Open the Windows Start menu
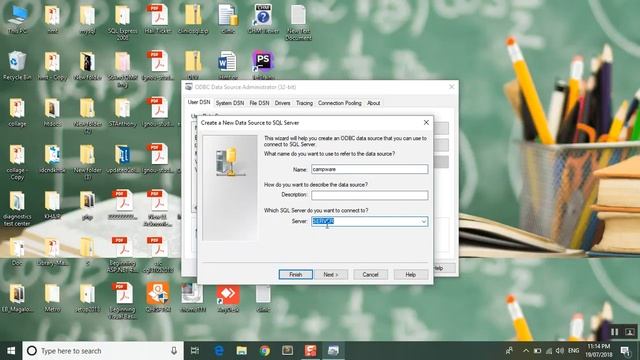 click(11, 351)
